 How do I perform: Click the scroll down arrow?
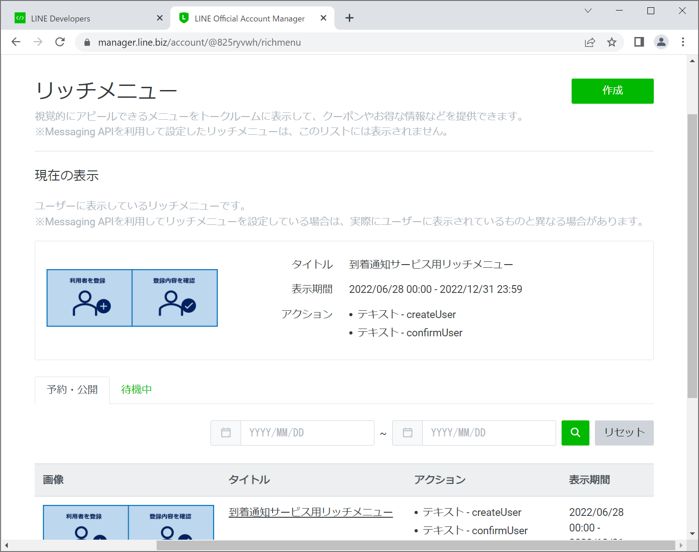692,533
